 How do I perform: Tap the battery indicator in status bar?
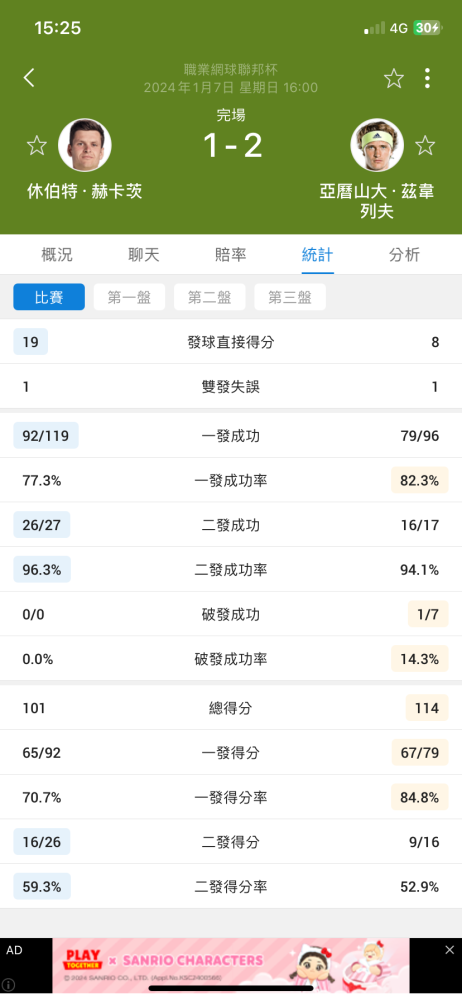pyautogui.click(x=427, y=28)
